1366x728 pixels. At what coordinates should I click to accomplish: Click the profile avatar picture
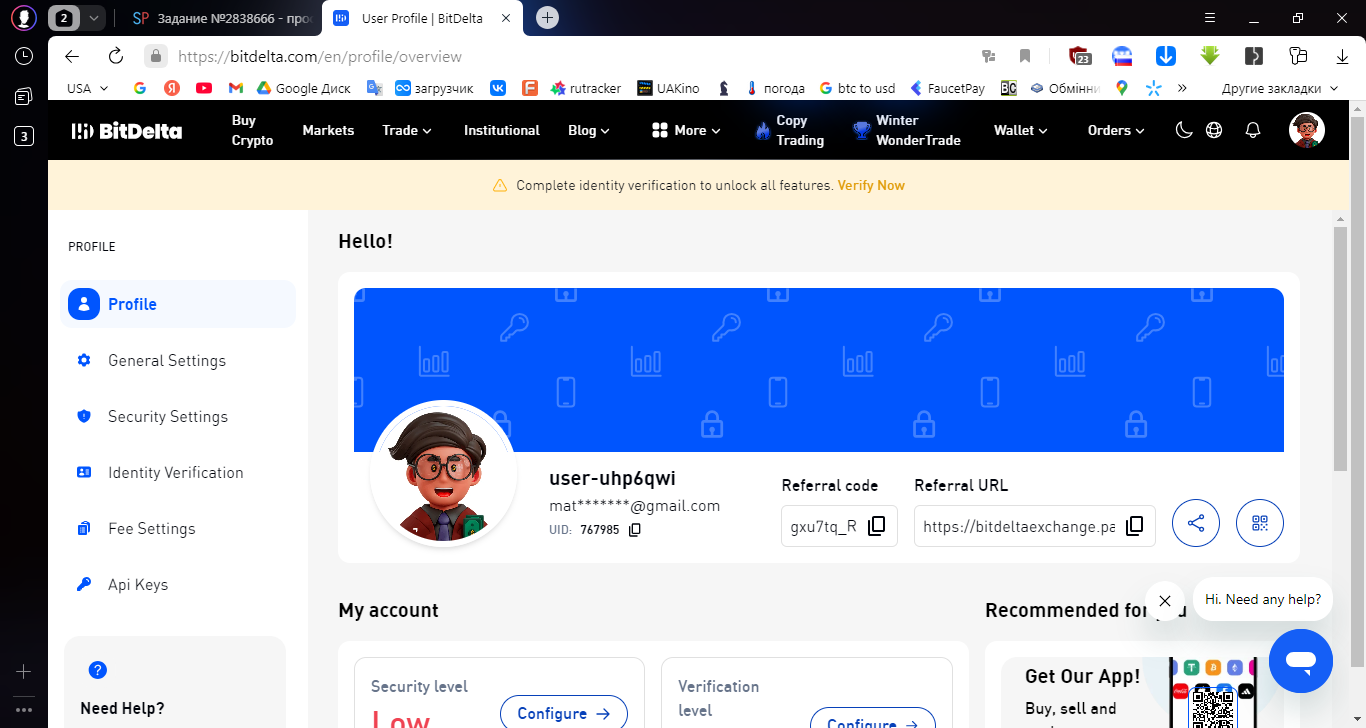(x=443, y=474)
